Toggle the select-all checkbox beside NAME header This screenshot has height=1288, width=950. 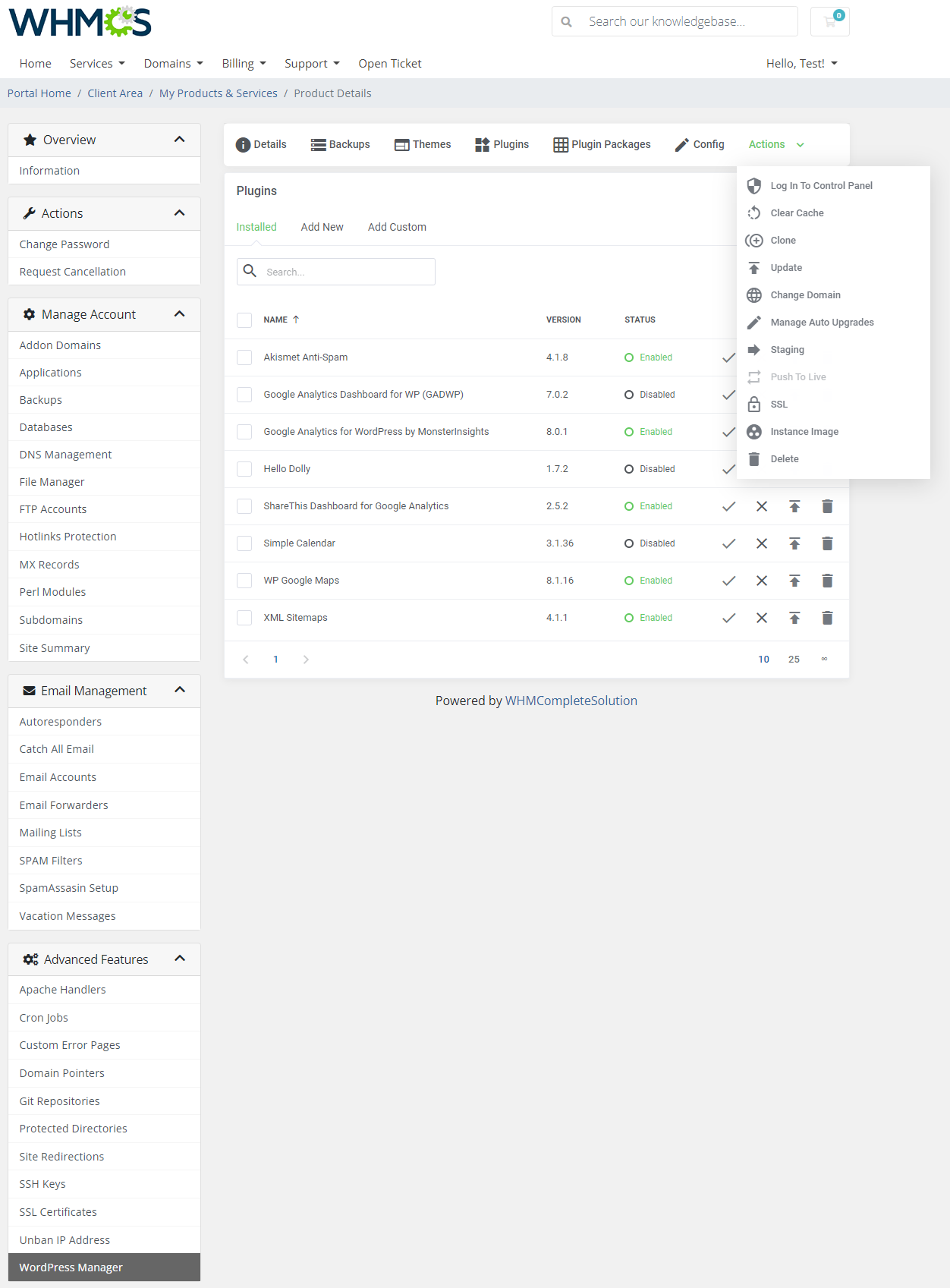pyautogui.click(x=244, y=320)
